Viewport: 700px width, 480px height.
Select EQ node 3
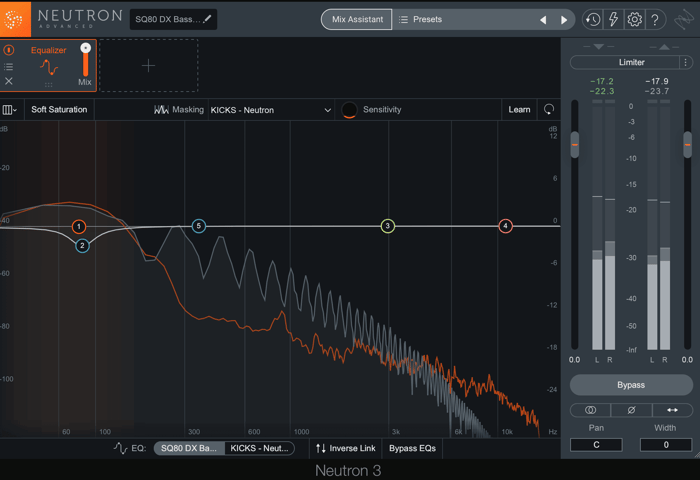click(388, 226)
